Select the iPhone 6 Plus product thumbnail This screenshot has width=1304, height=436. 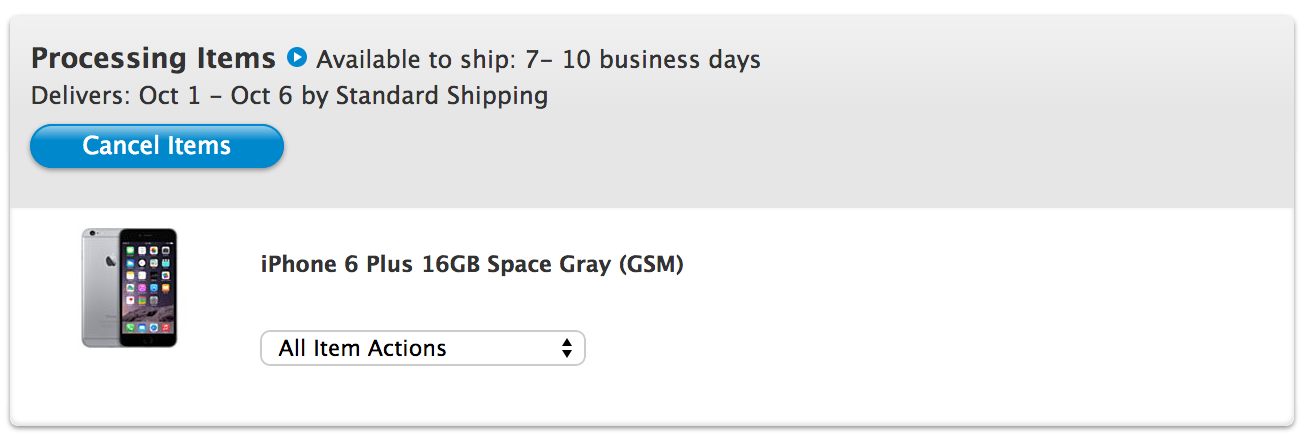(x=129, y=288)
